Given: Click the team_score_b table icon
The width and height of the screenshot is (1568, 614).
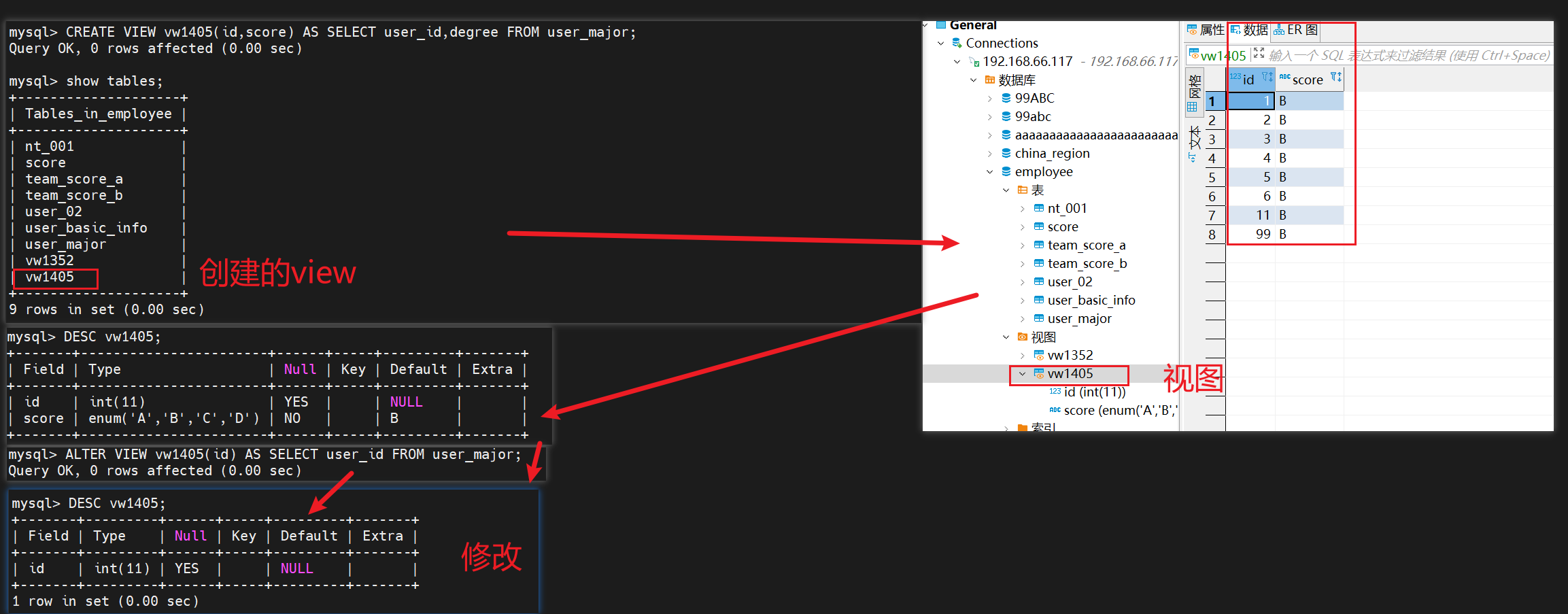Looking at the screenshot, I should (x=1039, y=263).
